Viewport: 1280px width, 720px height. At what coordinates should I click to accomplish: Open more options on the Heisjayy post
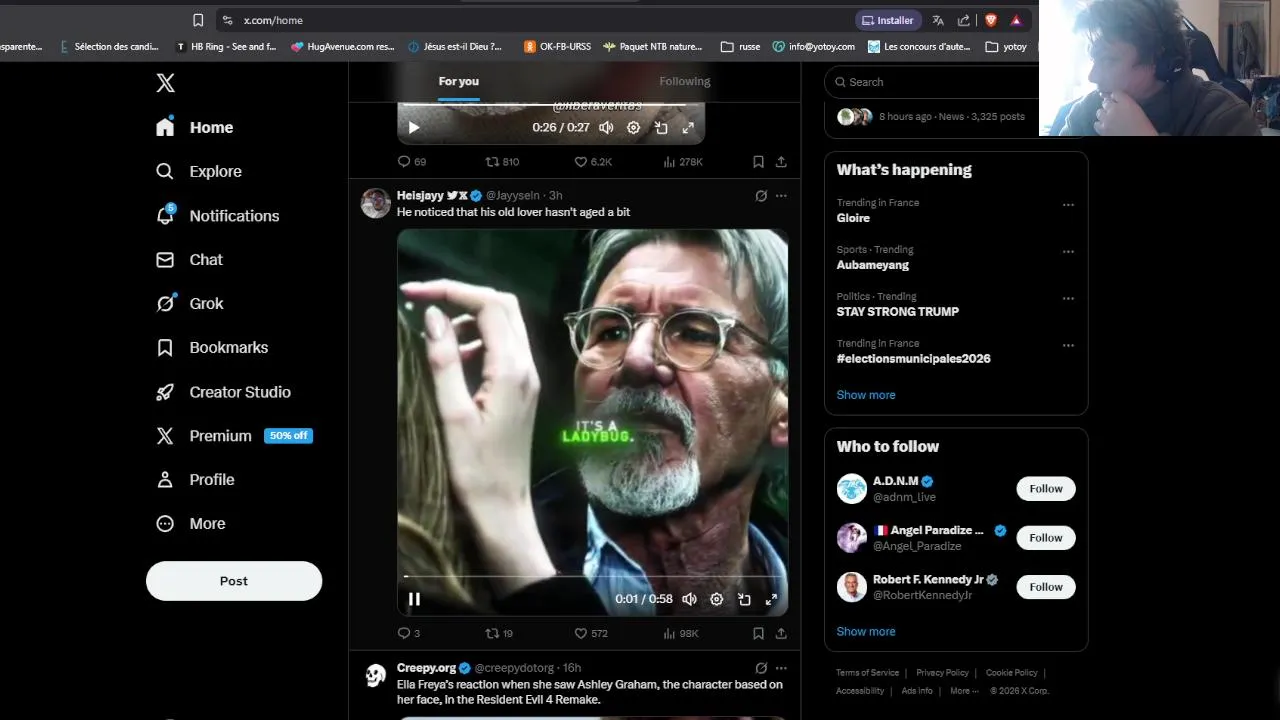(x=781, y=196)
